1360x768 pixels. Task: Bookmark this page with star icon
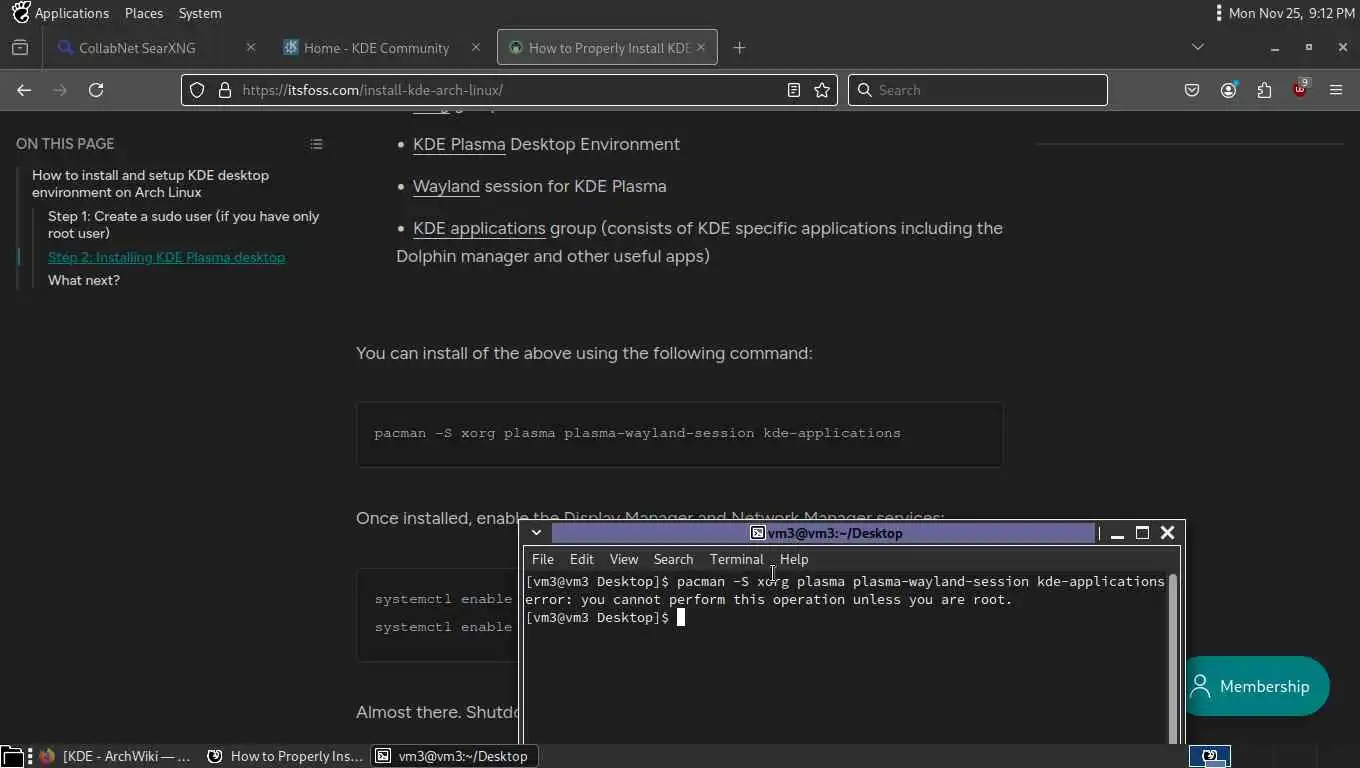click(822, 90)
